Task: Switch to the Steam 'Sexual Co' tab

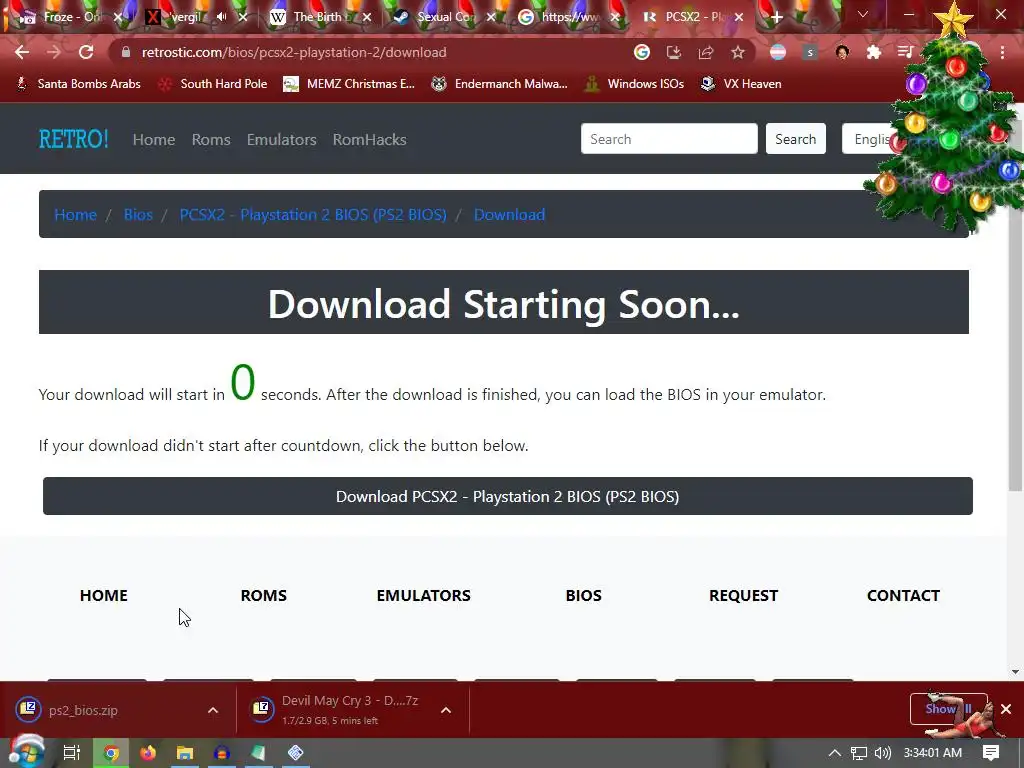Action: 444,17
